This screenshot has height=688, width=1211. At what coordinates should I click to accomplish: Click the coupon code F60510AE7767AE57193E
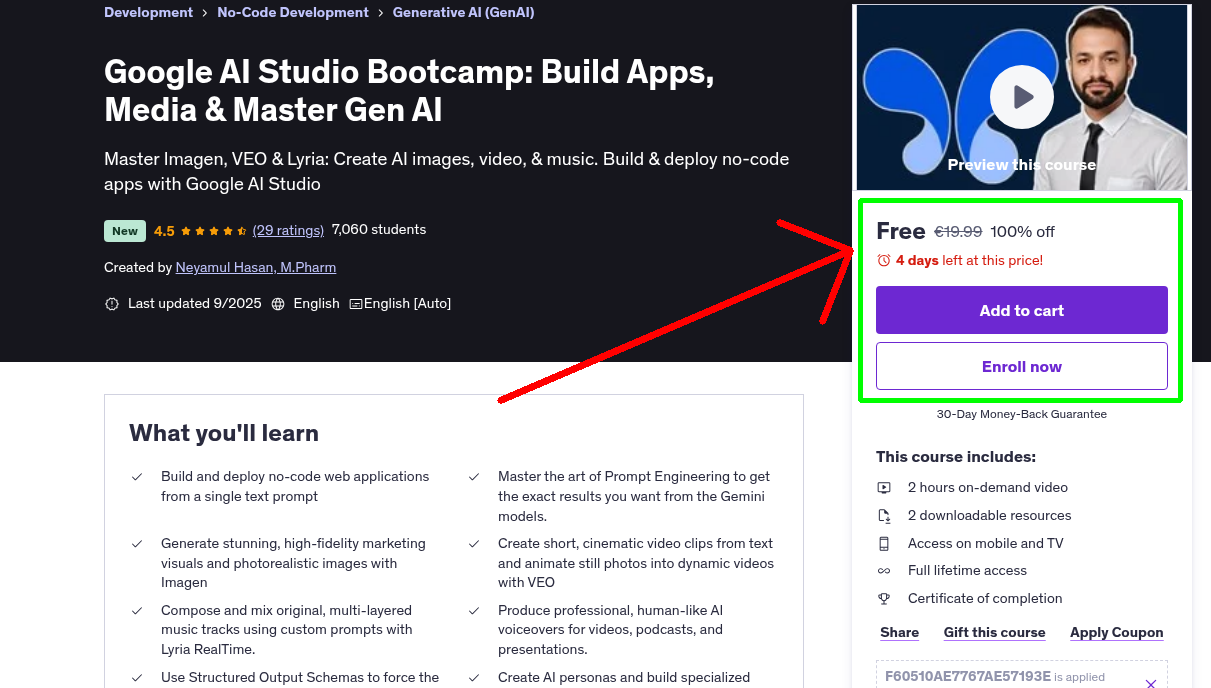pos(968,677)
